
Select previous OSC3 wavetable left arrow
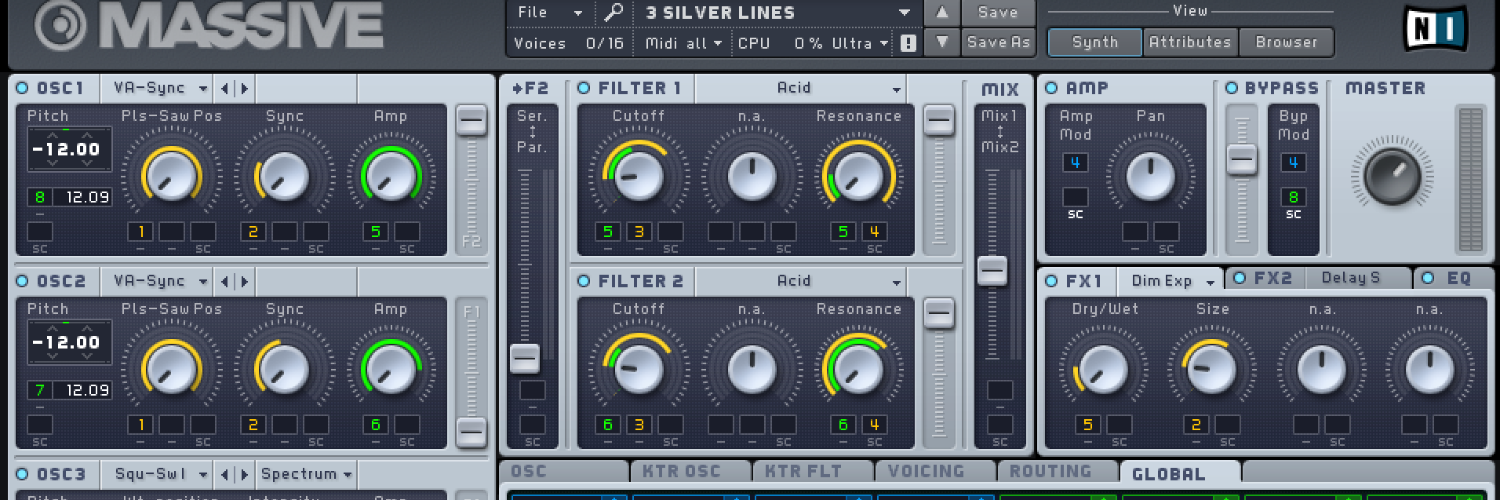[x=224, y=474]
